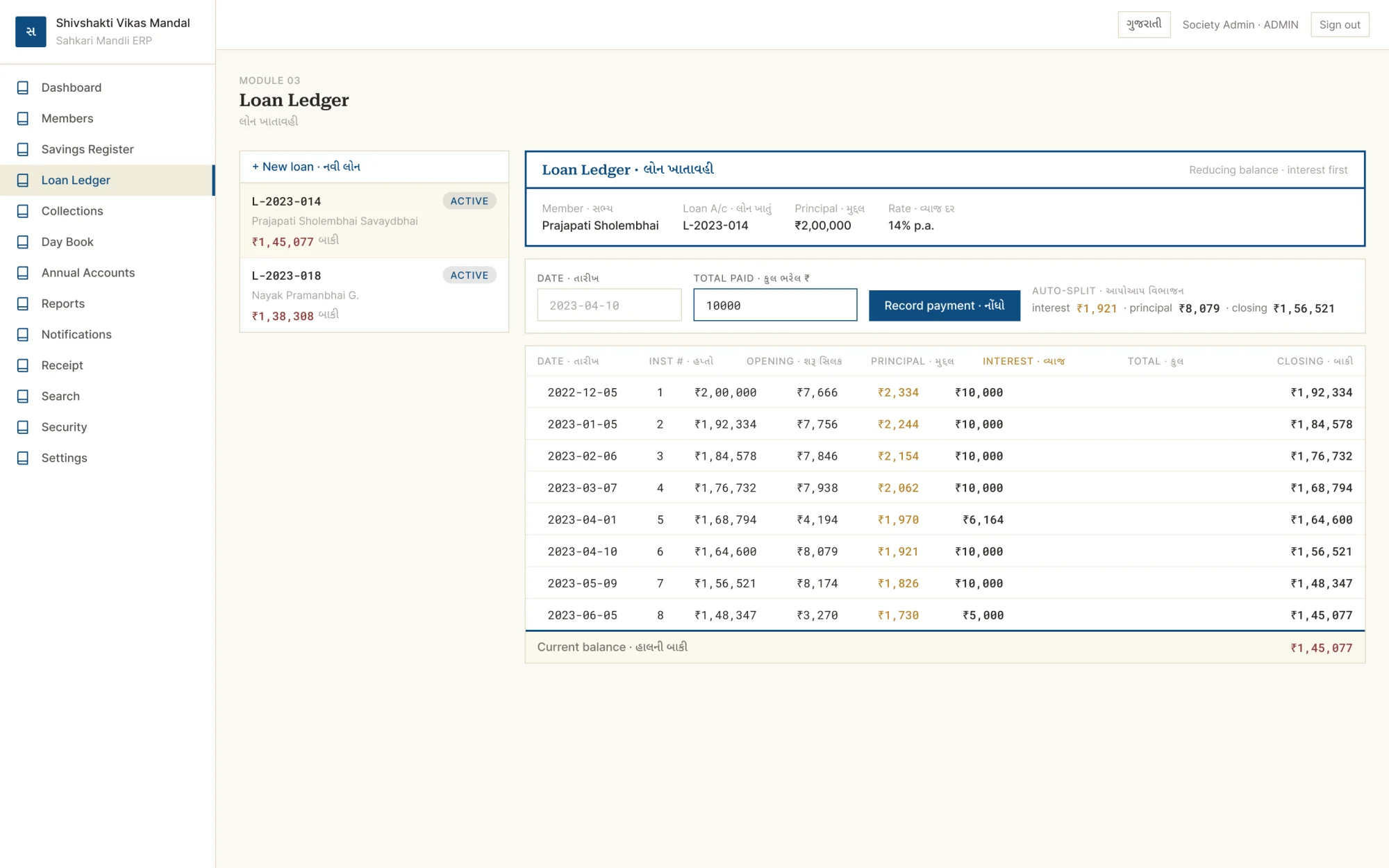Click the Collections sidebar icon
1389x868 pixels.
[x=23, y=211]
